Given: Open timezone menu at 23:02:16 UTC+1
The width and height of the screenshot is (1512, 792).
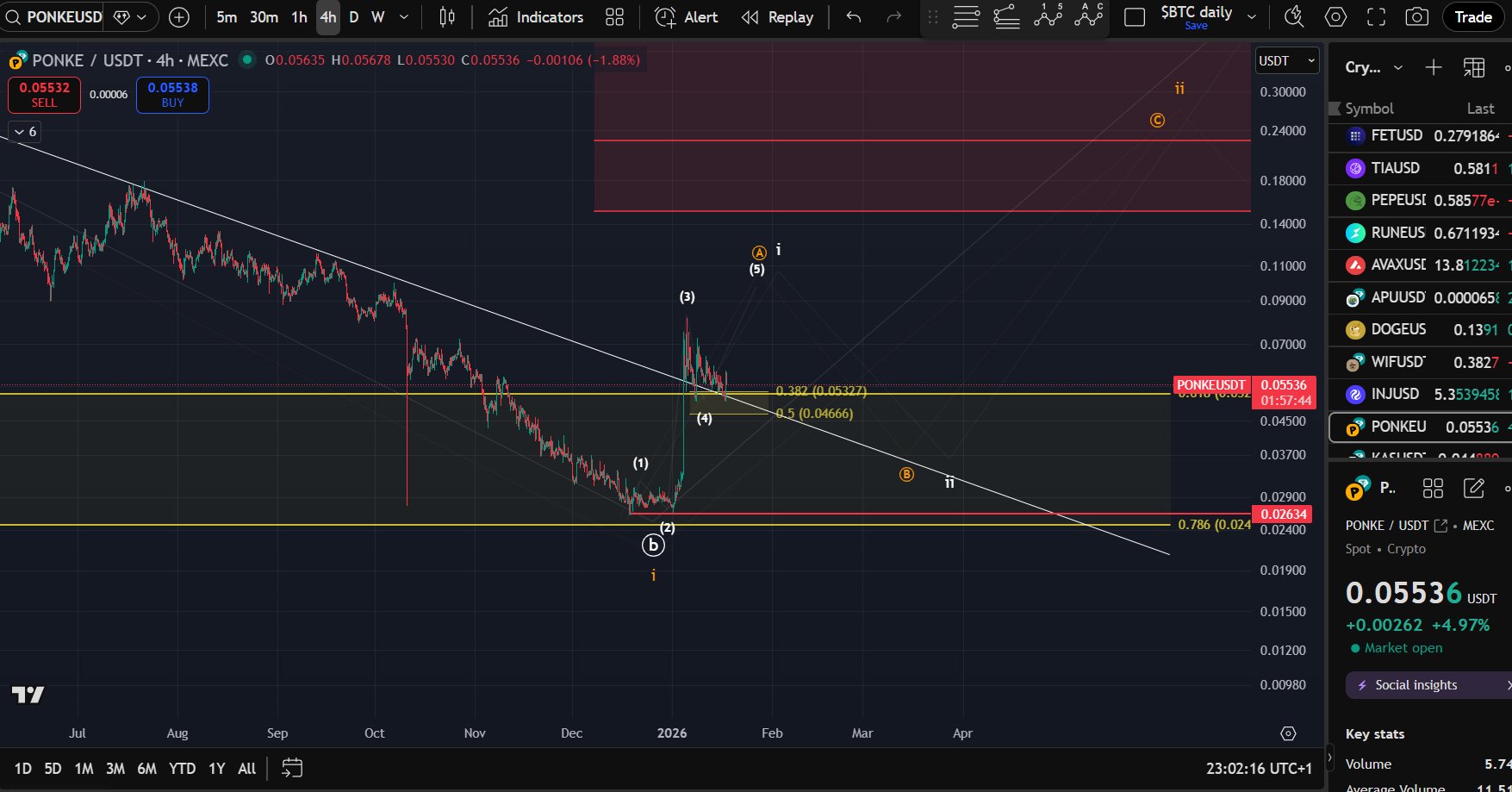Looking at the screenshot, I should 1259,769.
